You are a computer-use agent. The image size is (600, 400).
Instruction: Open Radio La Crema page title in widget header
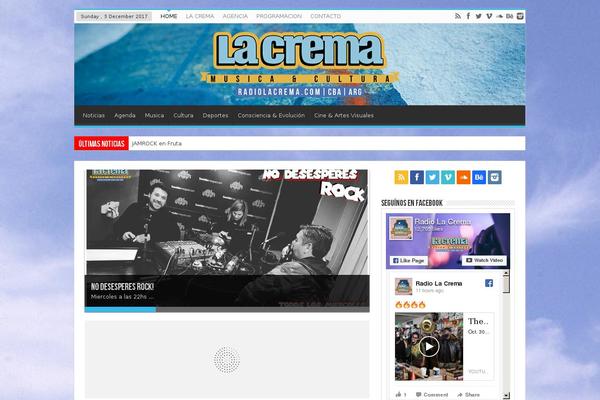coord(443,221)
